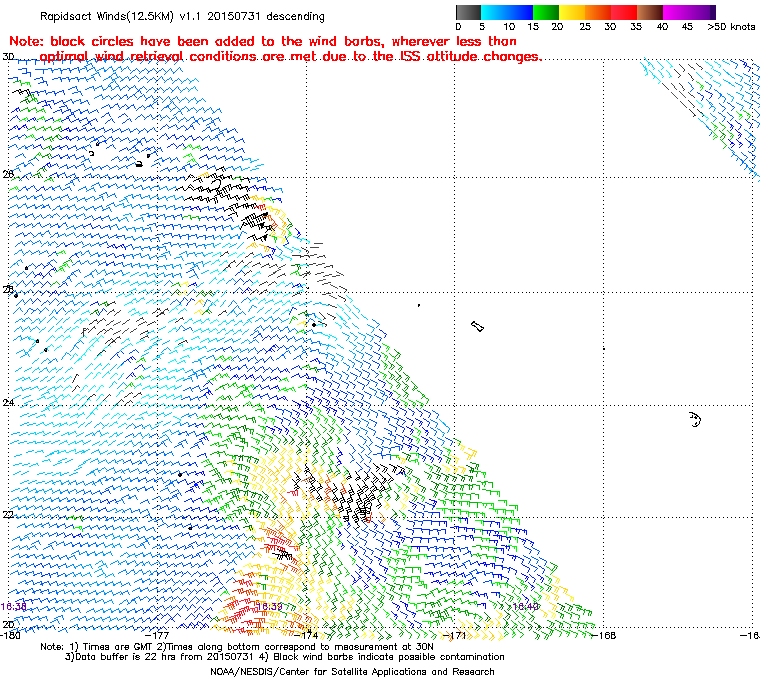Viewport: 760px width, 688px height.
Task: Click the 16:40 time marker
Action: (525, 607)
